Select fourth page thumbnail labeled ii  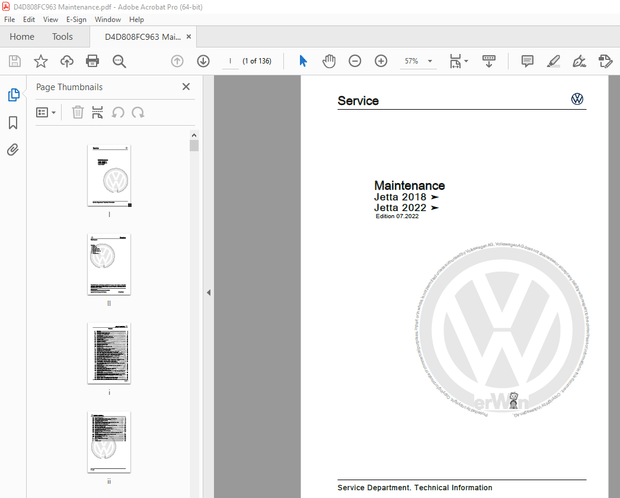tap(109, 442)
